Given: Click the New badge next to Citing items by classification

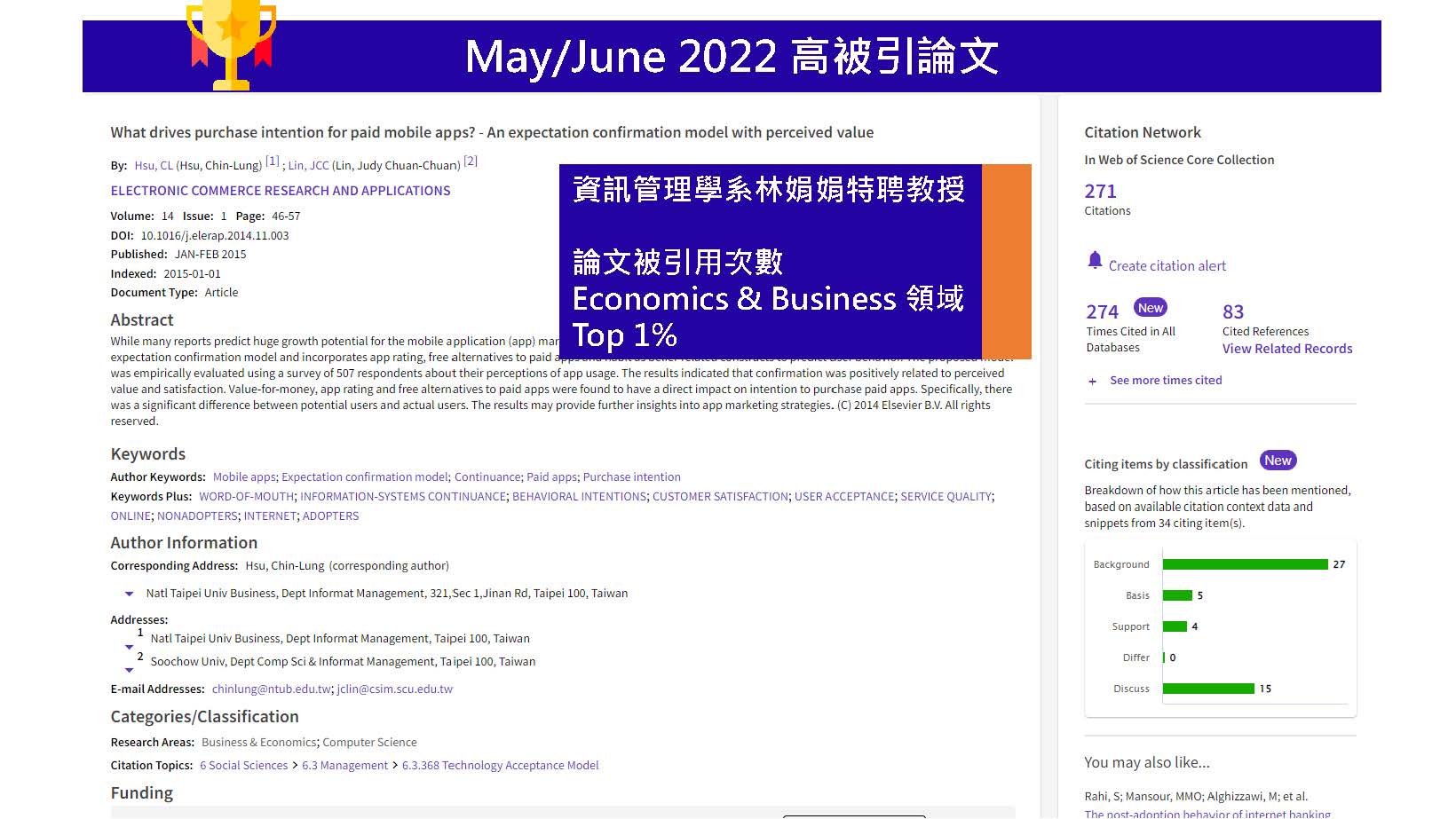Looking at the screenshot, I should pos(1278,461).
